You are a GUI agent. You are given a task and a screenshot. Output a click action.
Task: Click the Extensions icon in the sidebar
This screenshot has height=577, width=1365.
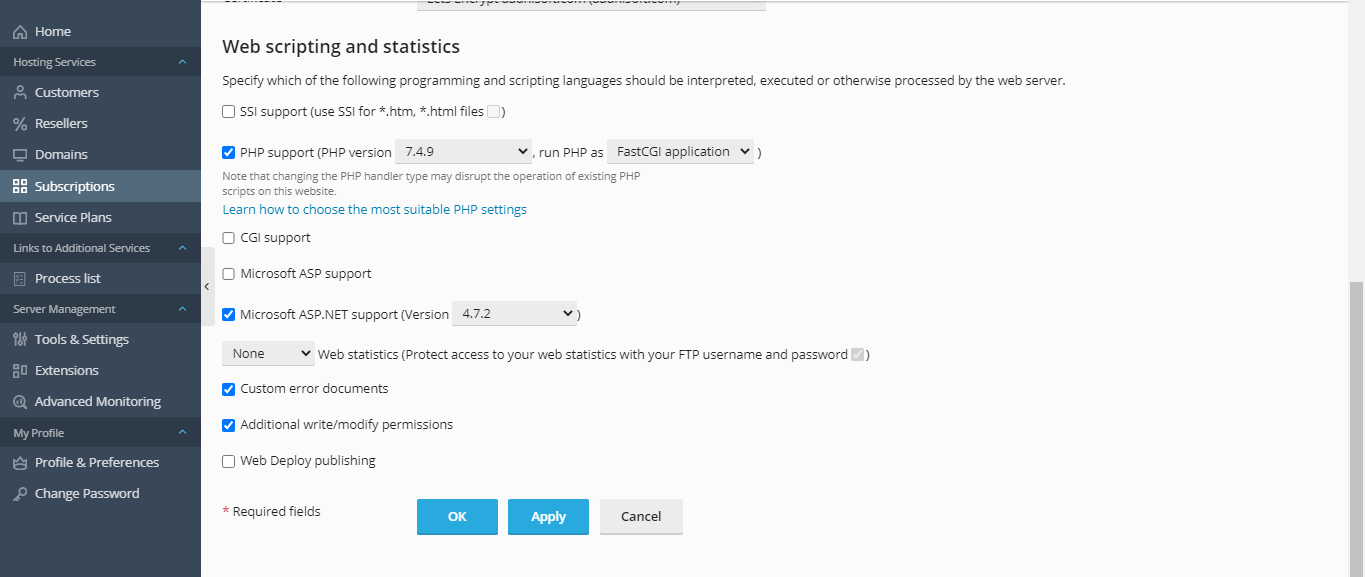20,371
